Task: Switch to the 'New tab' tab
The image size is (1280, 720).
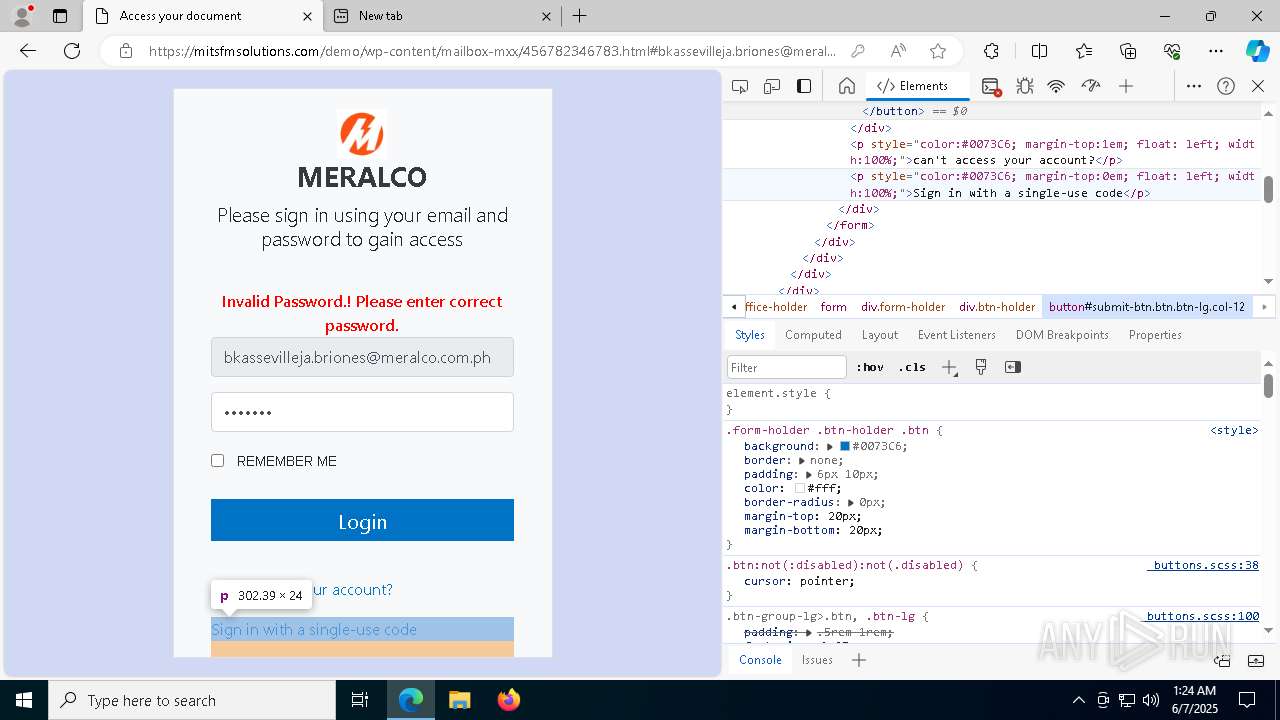Action: coord(442,16)
